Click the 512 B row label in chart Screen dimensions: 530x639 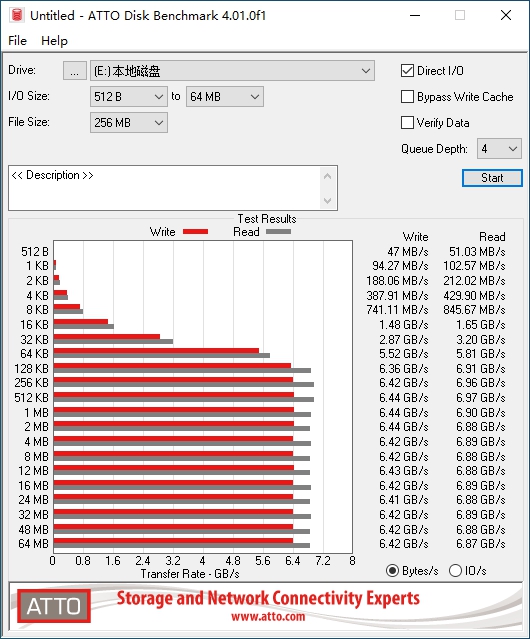pos(35,251)
